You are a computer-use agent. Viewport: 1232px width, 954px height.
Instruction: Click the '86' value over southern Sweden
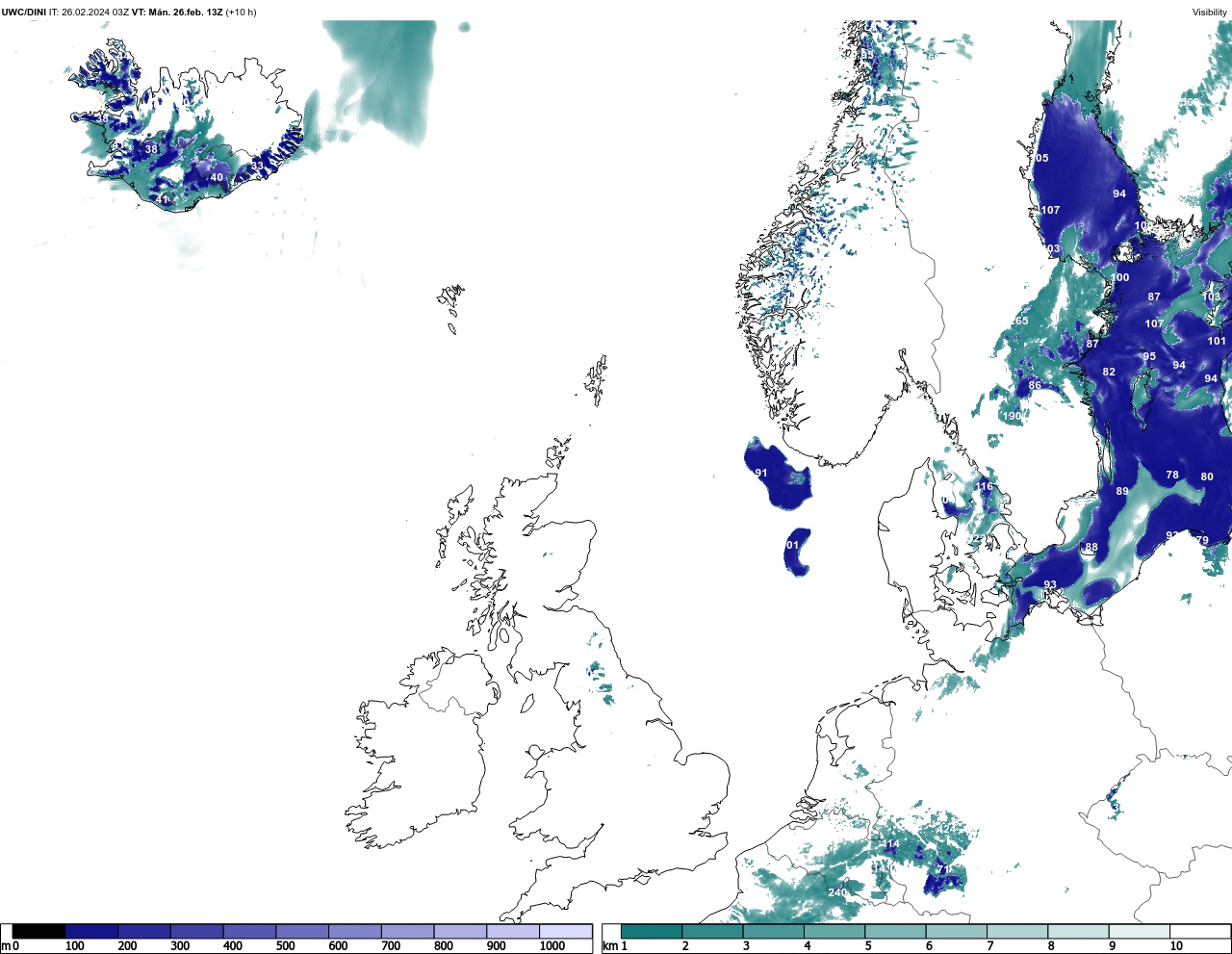pos(1035,385)
